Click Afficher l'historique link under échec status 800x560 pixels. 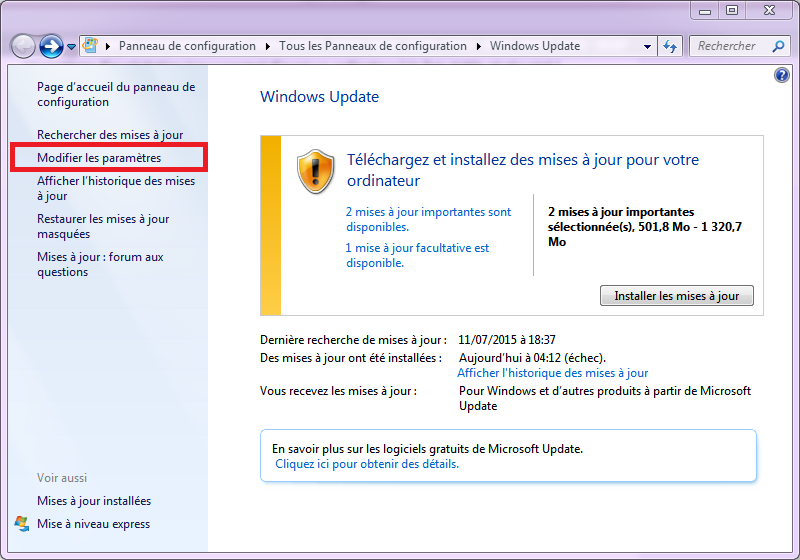tap(553, 373)
